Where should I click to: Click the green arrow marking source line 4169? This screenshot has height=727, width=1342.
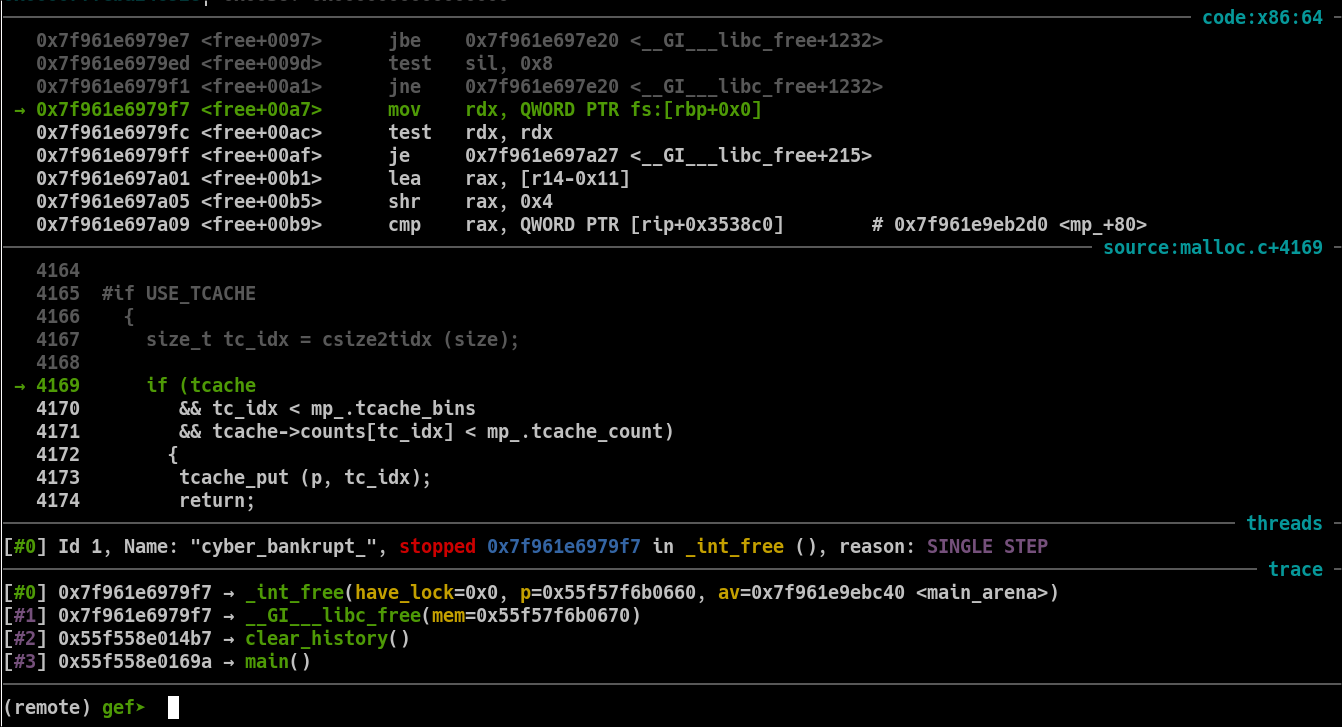click(21, 386)
